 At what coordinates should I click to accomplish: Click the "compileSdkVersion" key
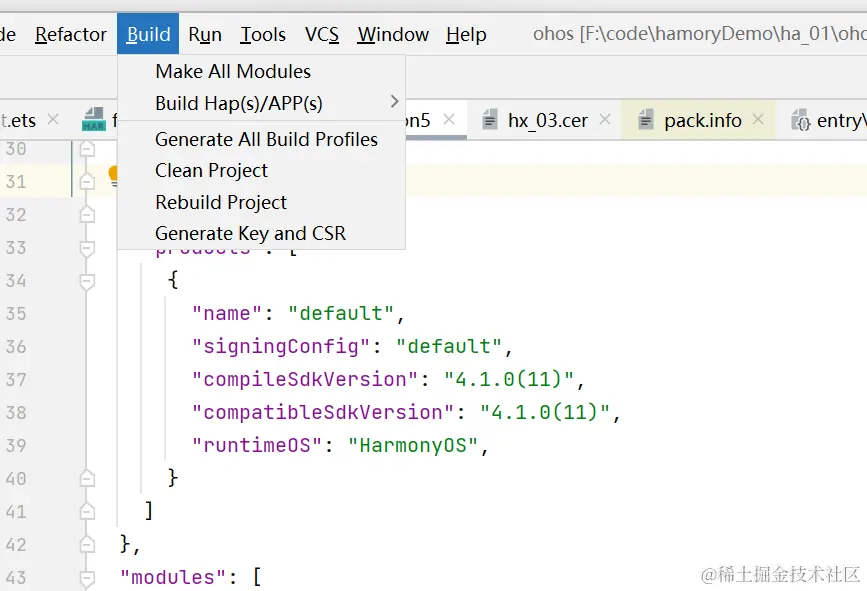click(305, 380)
